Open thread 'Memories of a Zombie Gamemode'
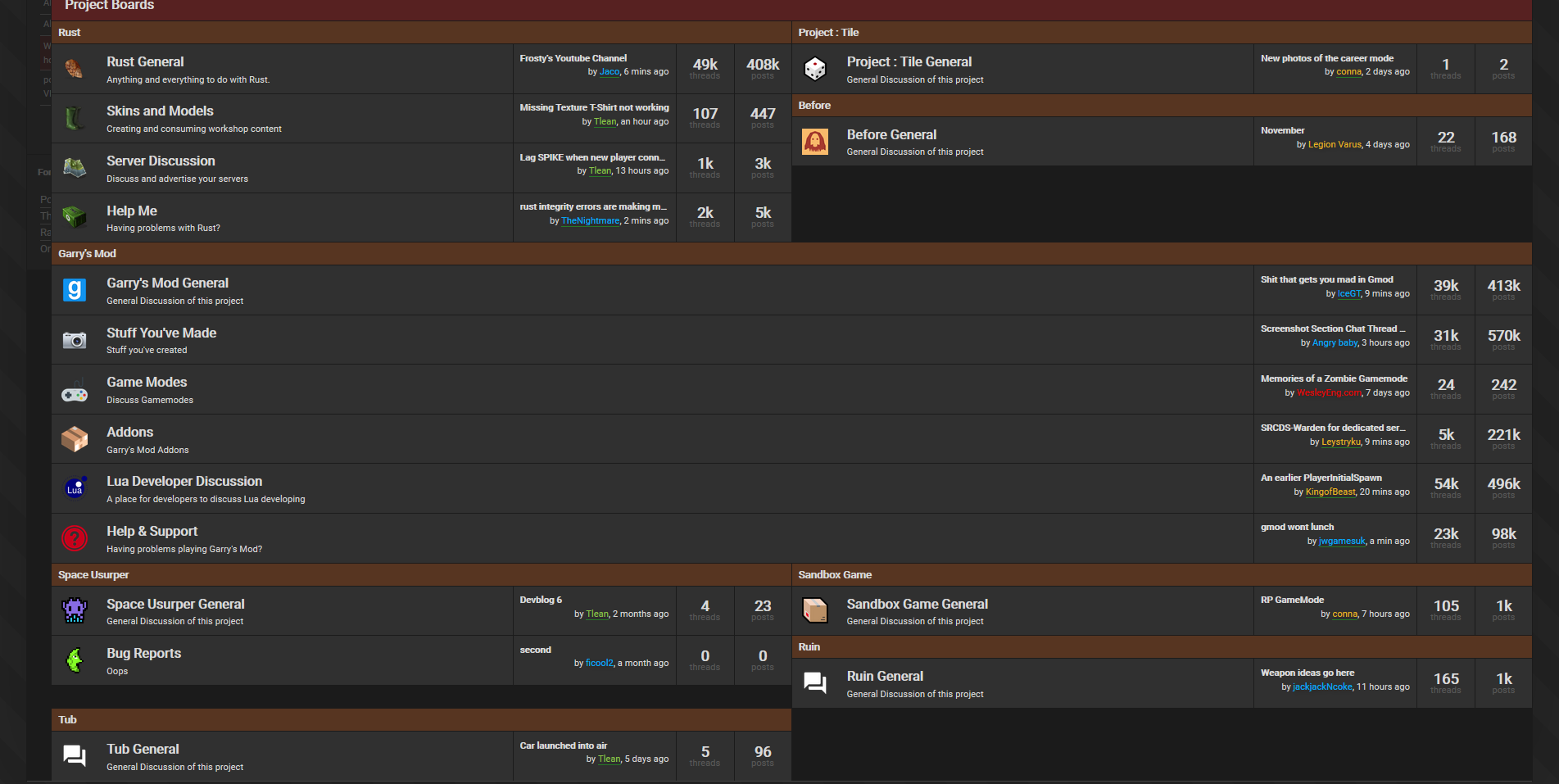Viewport: 1559px width, 784px height. click(1334, 378)
